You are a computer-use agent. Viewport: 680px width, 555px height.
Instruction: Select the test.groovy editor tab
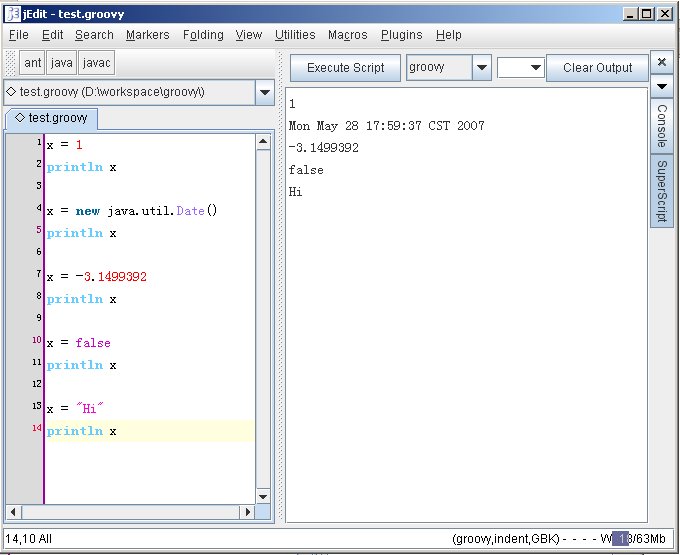[x=51, y=118]
